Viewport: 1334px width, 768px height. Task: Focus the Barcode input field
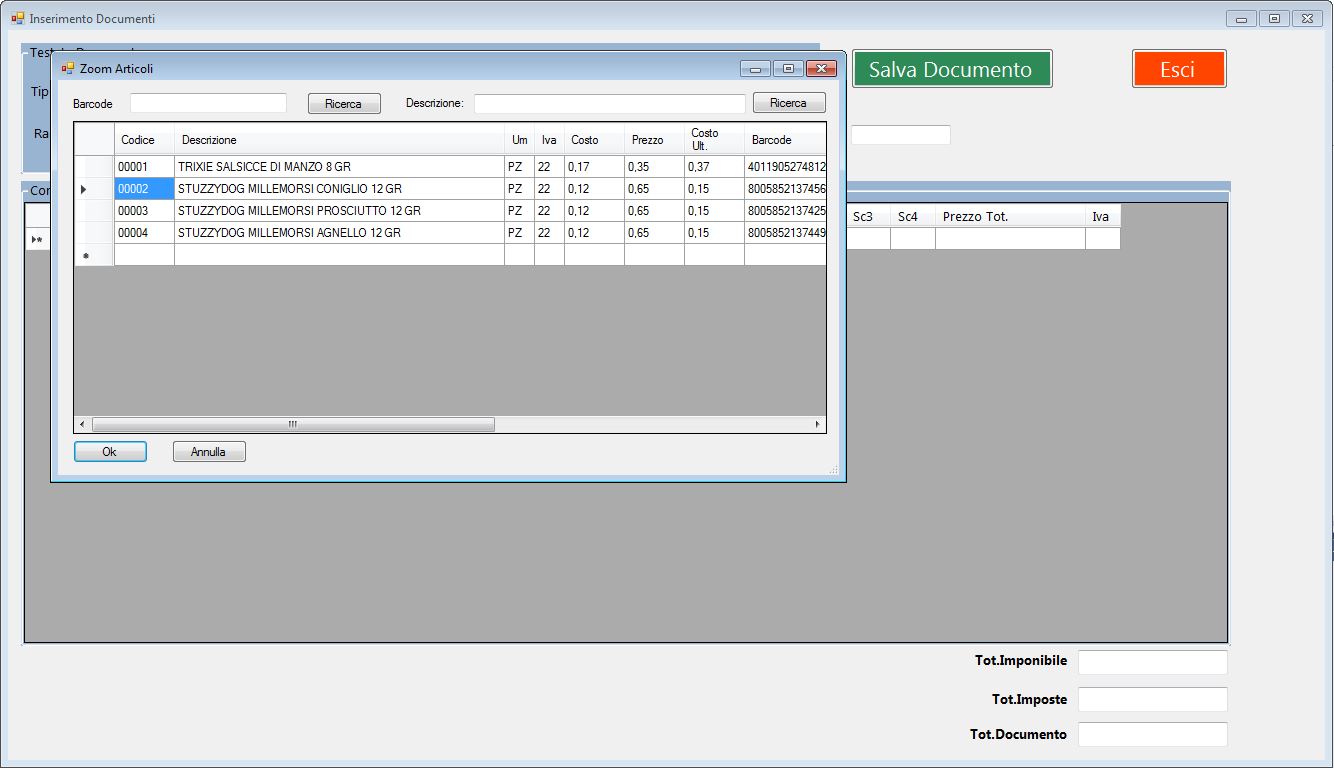click(x=208, y=103)
